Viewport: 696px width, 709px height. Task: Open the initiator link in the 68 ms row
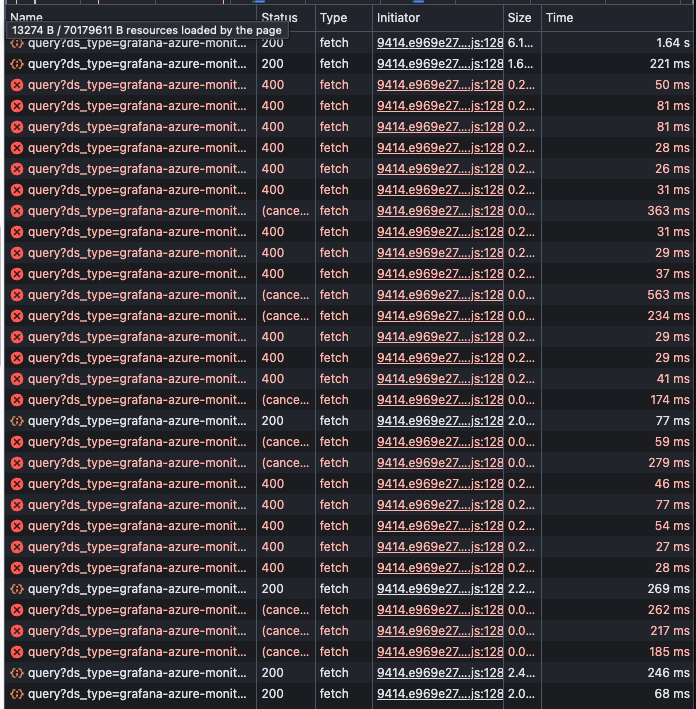(440, 694)
